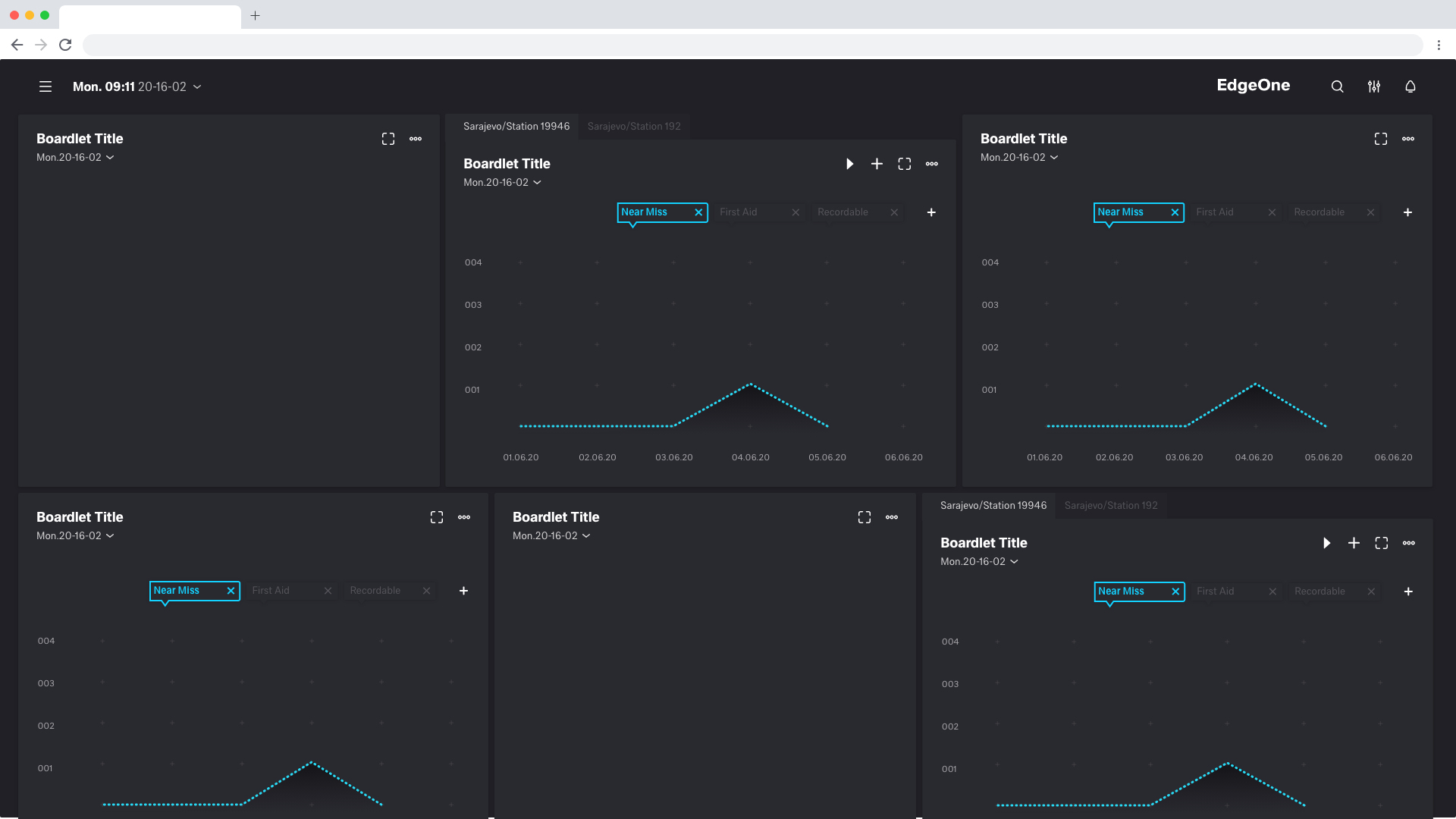Click plus icon beside play in bottom-right boardlet
The height and width of the screenshot is (819, 1456).
tap(1353, 543)
